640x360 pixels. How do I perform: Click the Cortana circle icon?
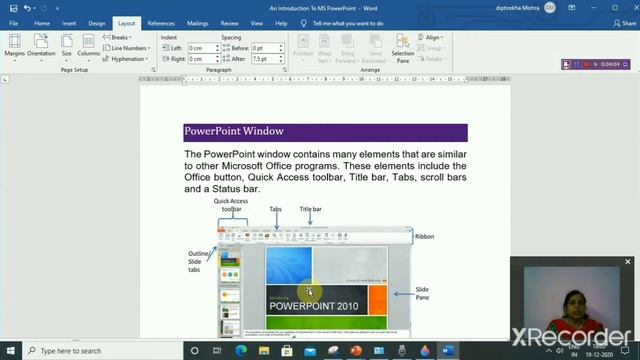pyautogui.click(x=195, y=351)
